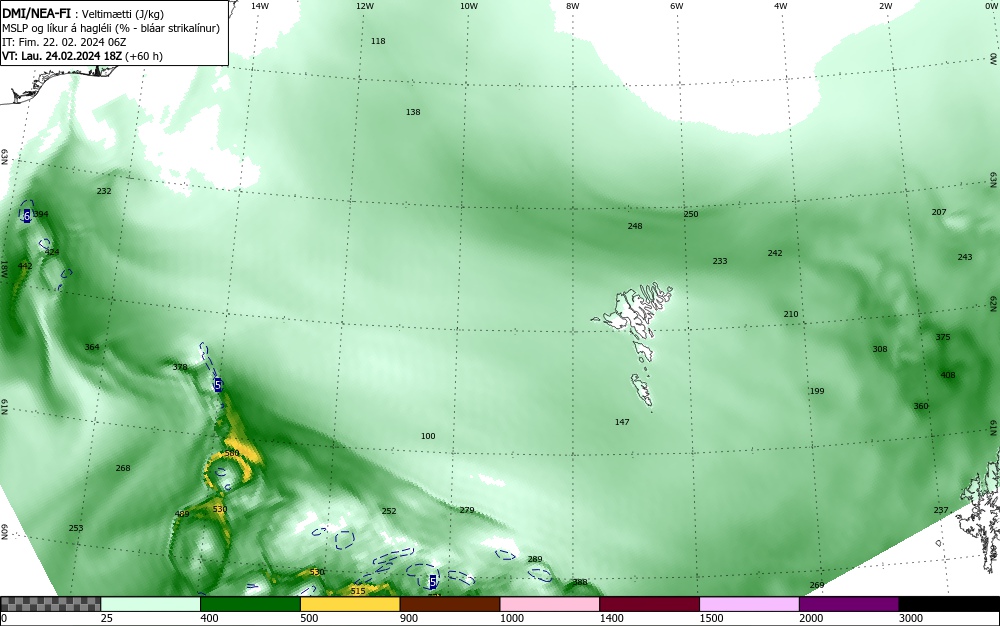Viewport: 1000px width, 626px height.
Task: Click legend scale label 2000
Action: pos(811,618)
